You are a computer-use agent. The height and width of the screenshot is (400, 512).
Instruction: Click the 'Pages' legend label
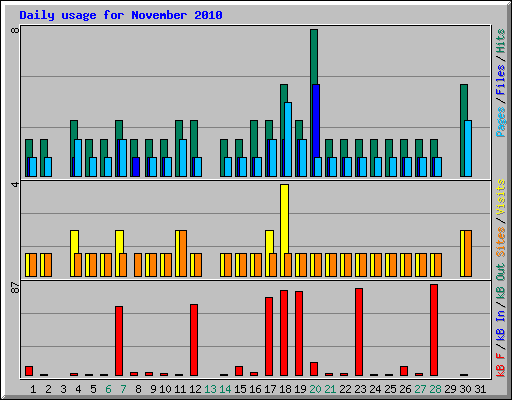pos(501,122)
